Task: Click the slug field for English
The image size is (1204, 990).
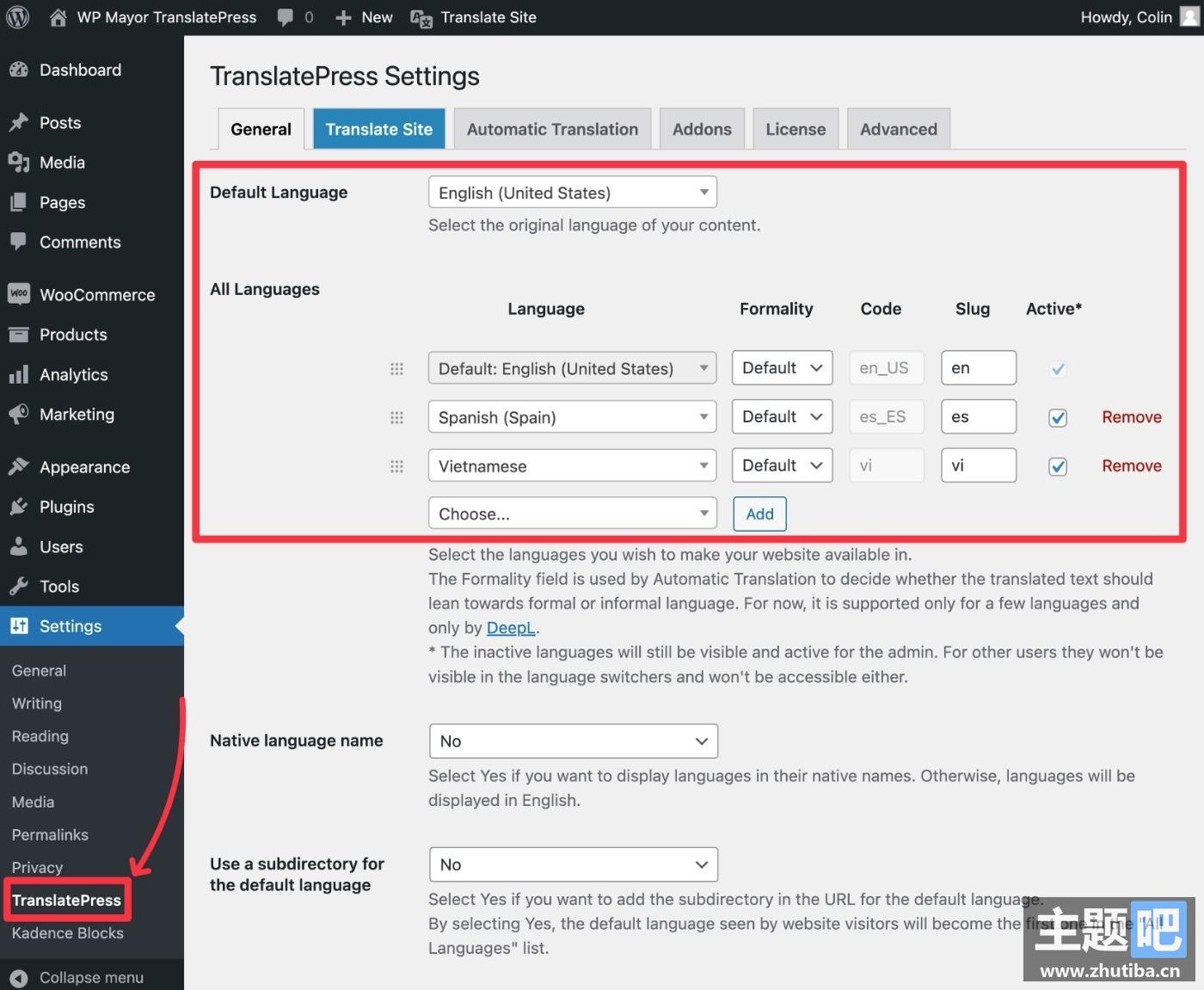Action: (x=979, y=368)
